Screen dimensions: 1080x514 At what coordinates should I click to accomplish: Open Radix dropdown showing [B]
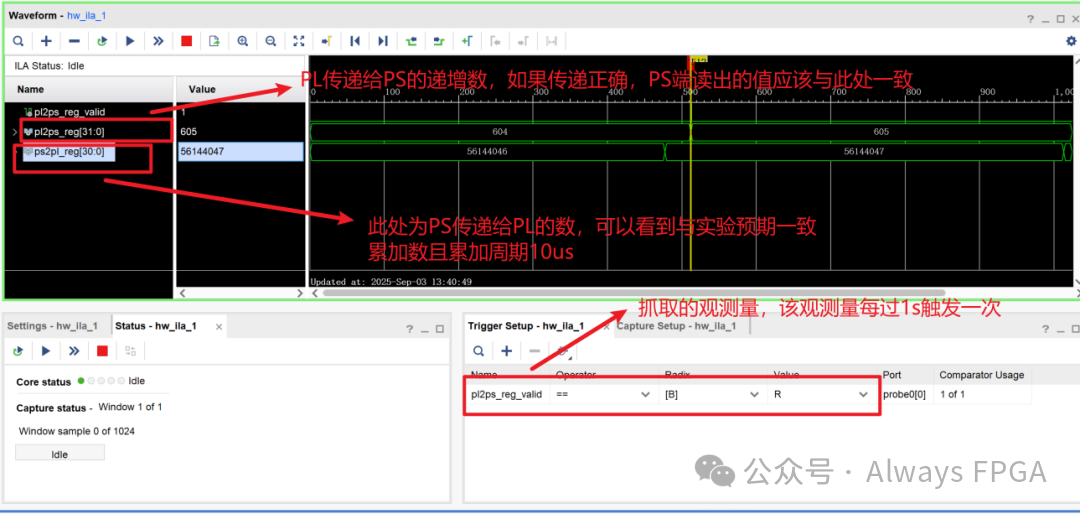(x=754, y=395)
